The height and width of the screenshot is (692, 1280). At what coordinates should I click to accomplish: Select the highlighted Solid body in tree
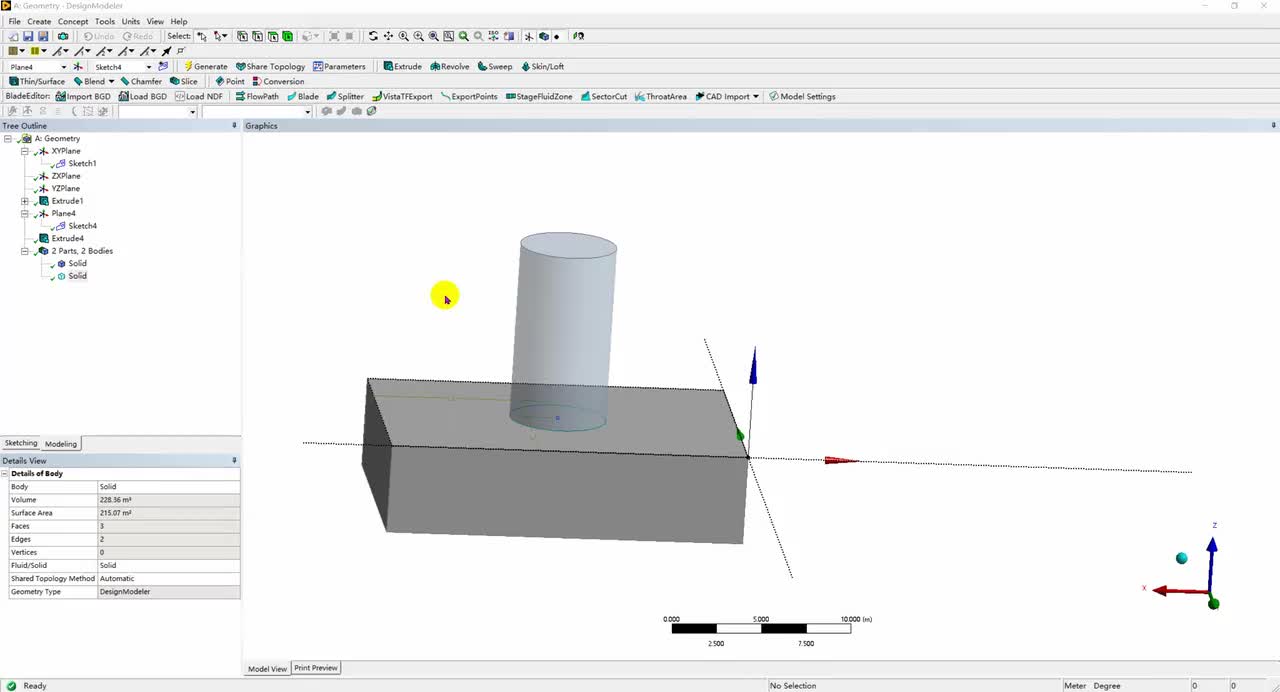tap(77, 276)
